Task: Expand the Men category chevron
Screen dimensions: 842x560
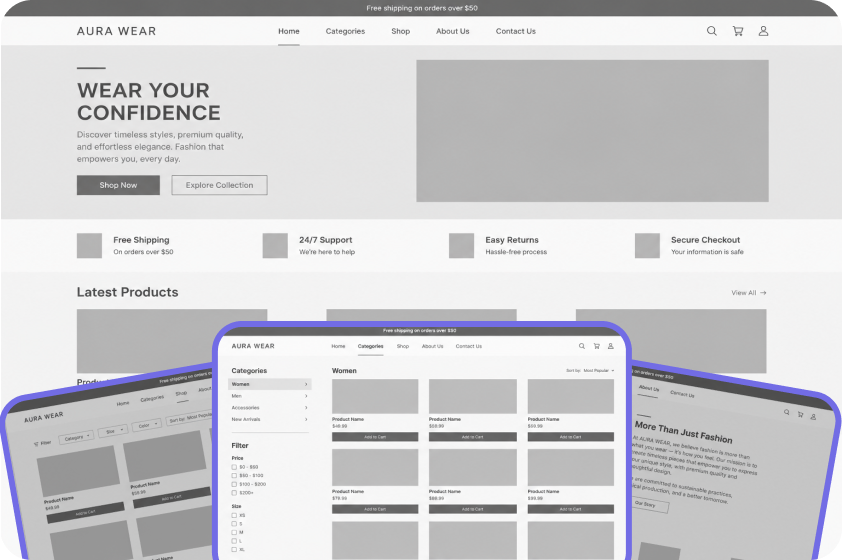Action: point(306,396)
